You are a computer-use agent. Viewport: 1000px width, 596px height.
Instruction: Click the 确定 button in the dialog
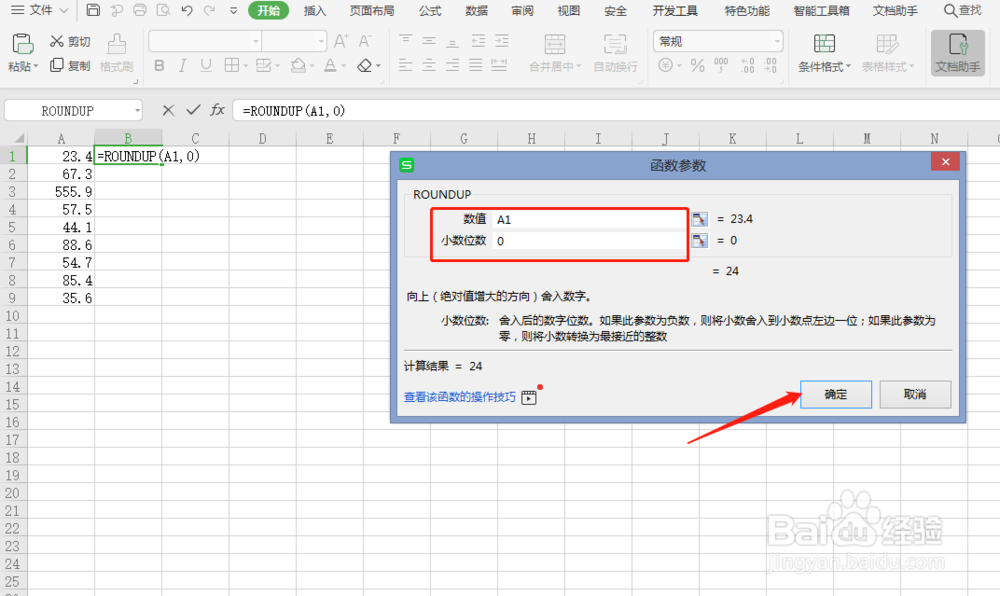[835, 394]
